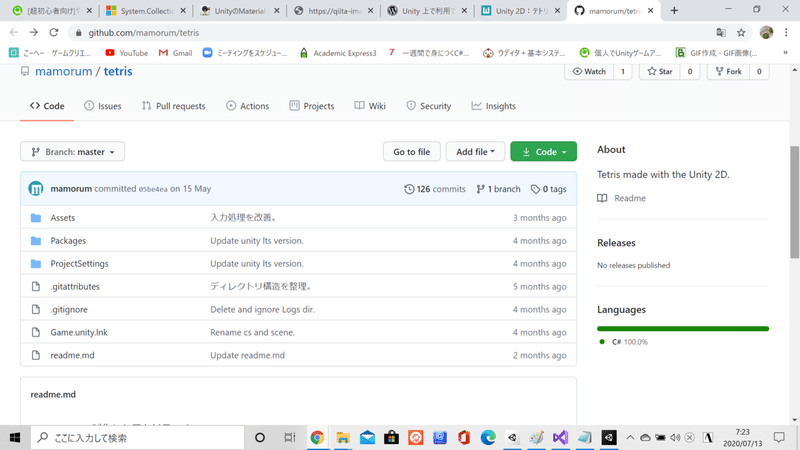This screenshot has width=800, height=450.
Task: Open the stargazers count next to Star
Action: [x=690, y=71]
